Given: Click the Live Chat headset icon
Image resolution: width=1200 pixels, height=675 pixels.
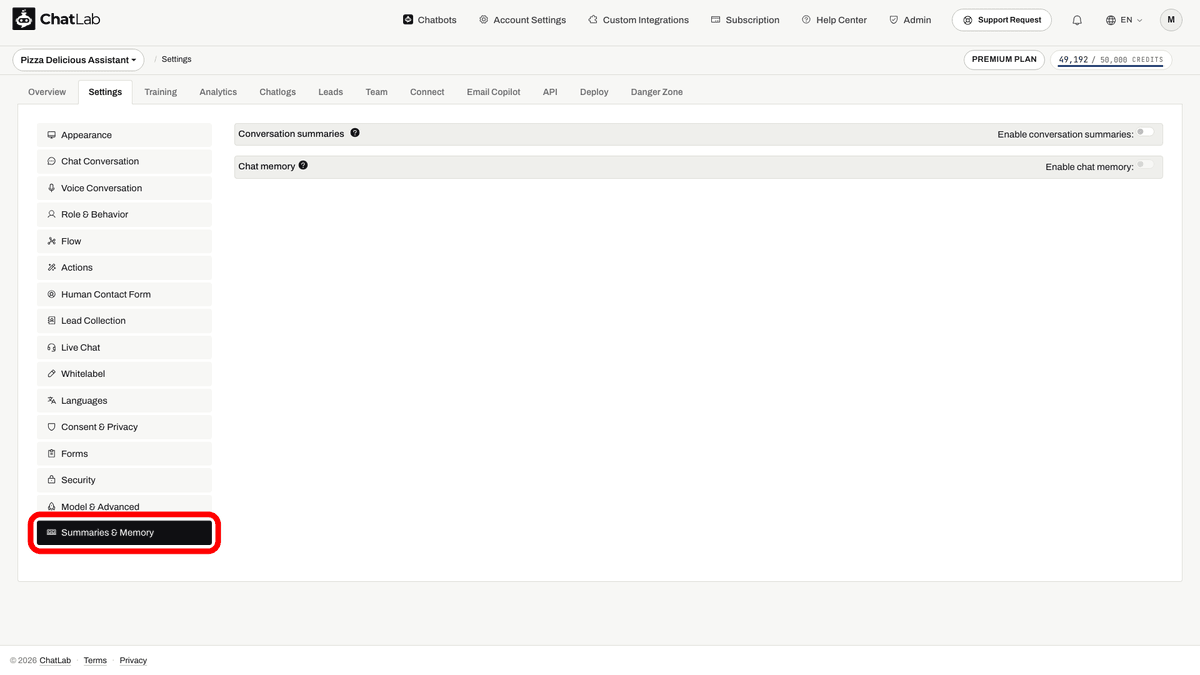Looking at the screenshot, I should pos(52,347).
